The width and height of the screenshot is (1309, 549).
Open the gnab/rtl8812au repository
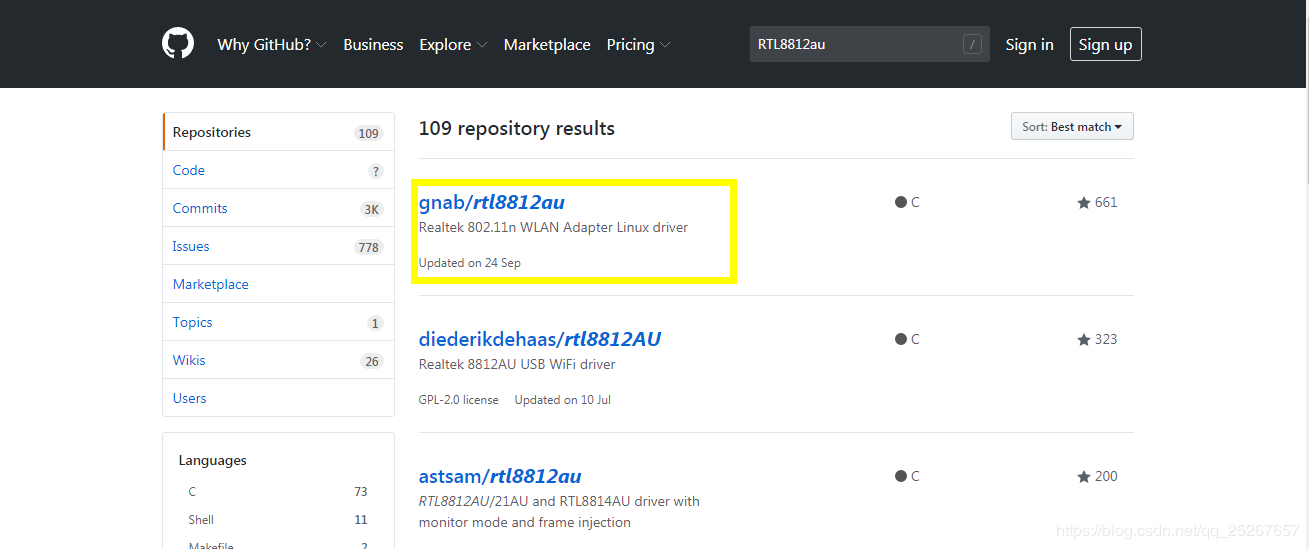click(x=492, y=202)
